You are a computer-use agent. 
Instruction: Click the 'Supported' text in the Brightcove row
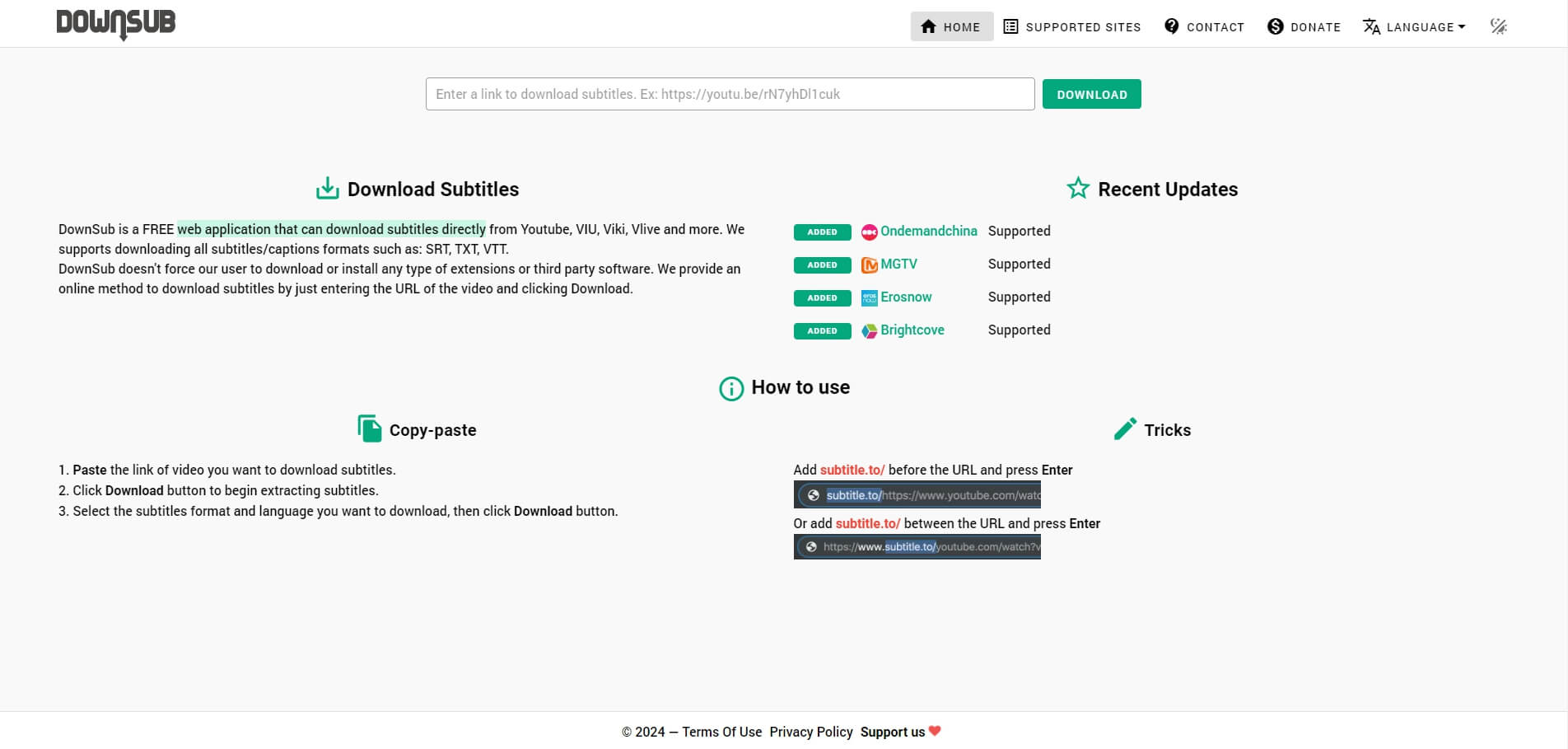(1020, 330)
